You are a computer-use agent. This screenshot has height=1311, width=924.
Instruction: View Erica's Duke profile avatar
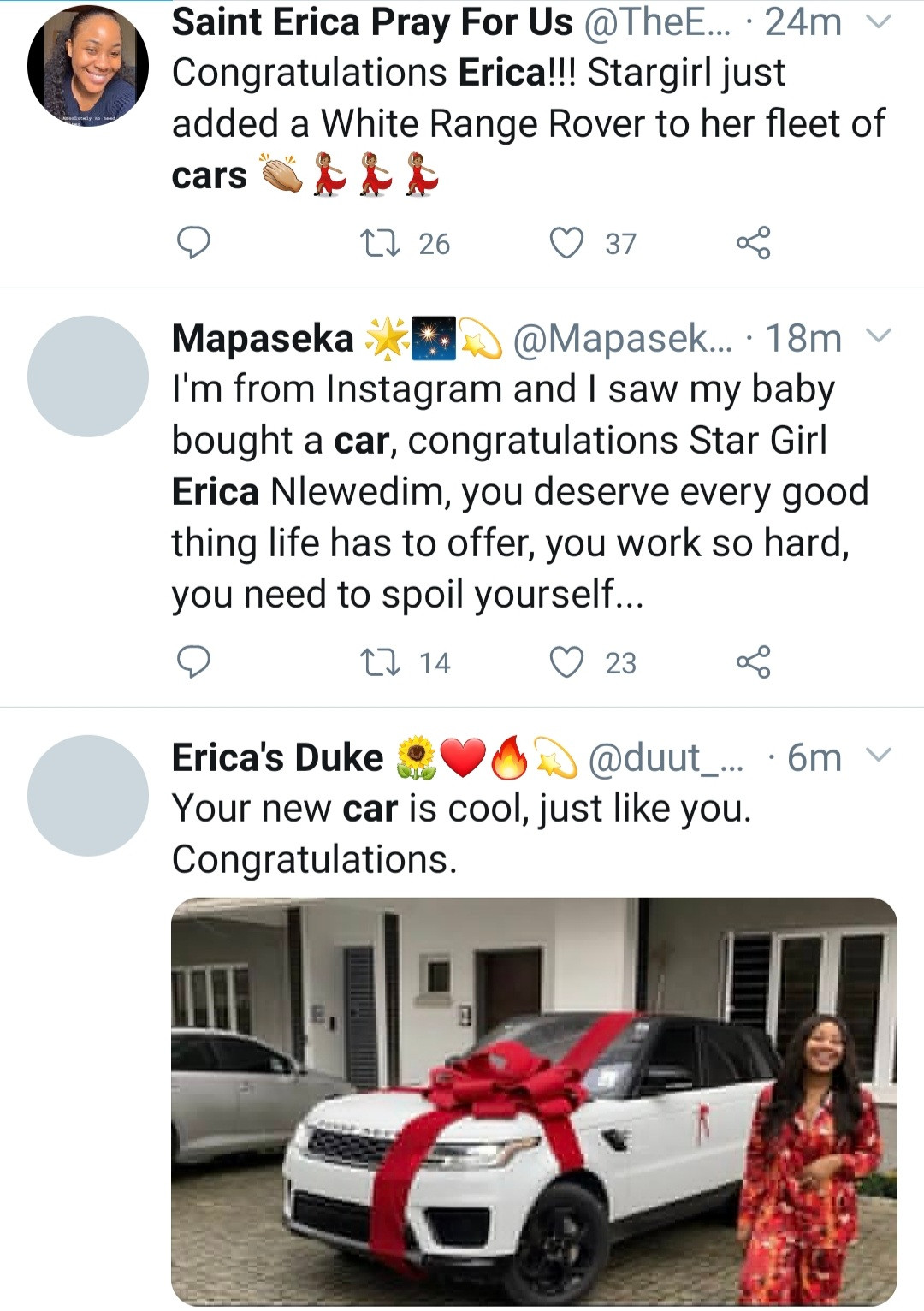(88, 796)
